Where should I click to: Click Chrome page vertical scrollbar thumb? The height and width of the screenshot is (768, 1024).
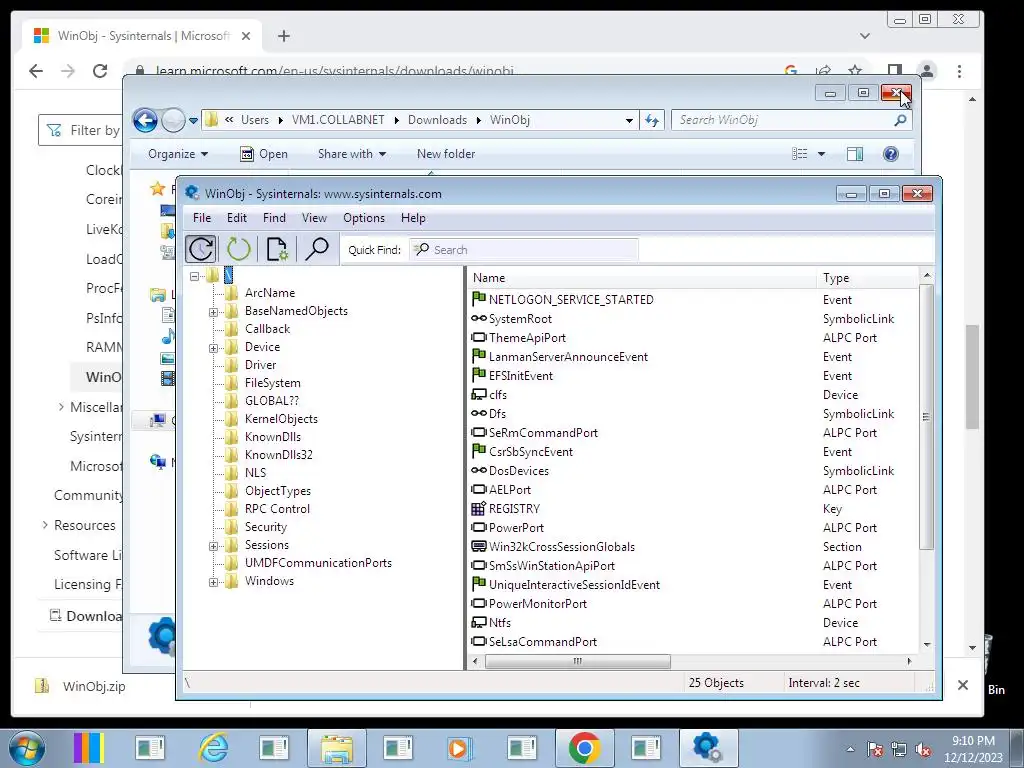pyautogui.click(x=972, y=376)
